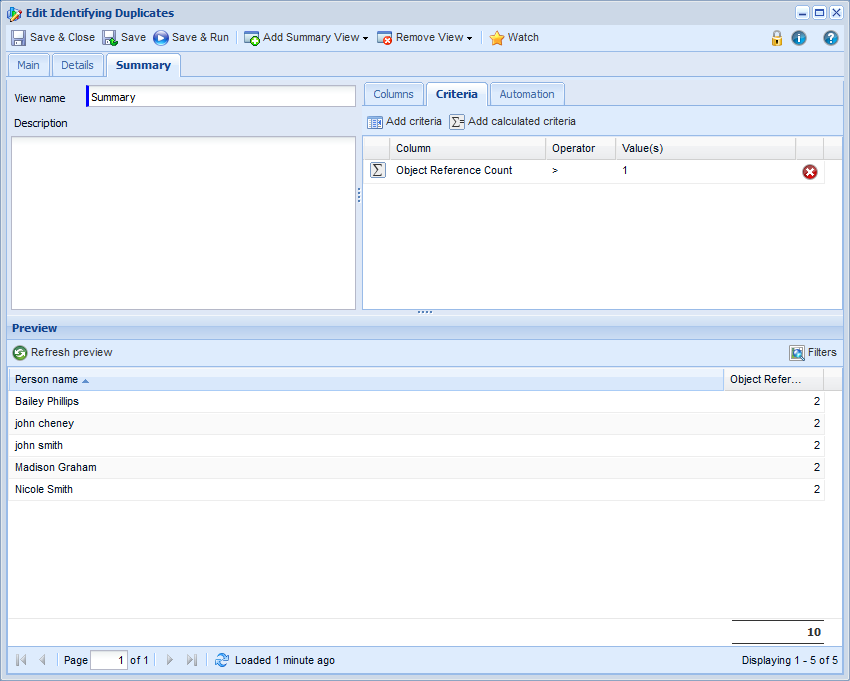Select the Nicole Smith row

416,489
